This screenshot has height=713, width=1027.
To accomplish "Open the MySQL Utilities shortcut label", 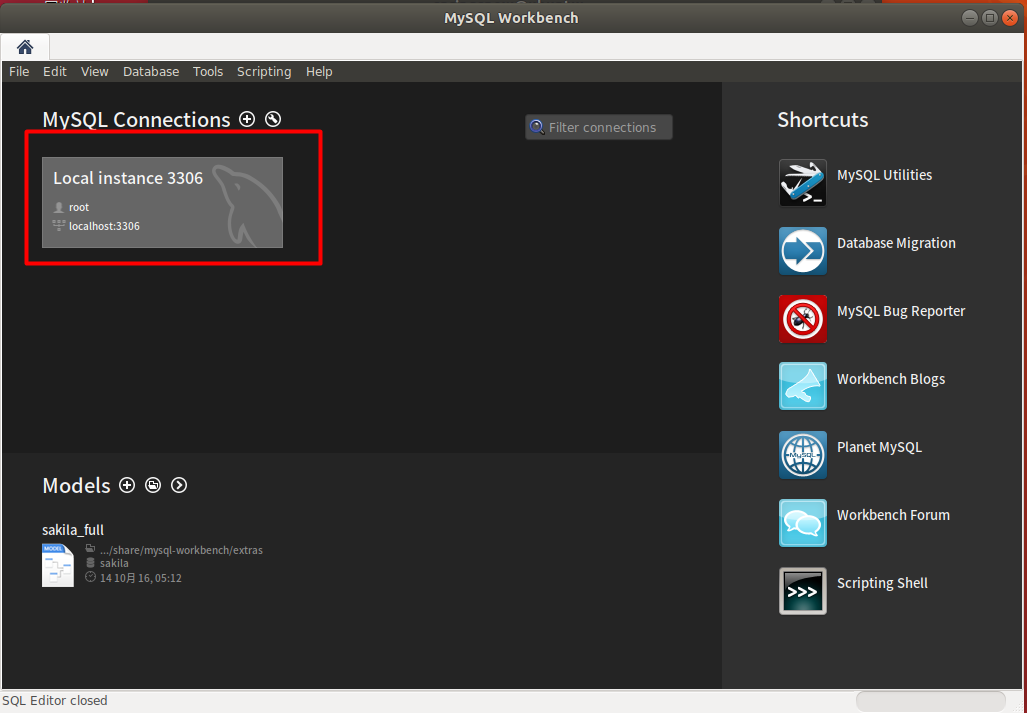I will [884, 175].
